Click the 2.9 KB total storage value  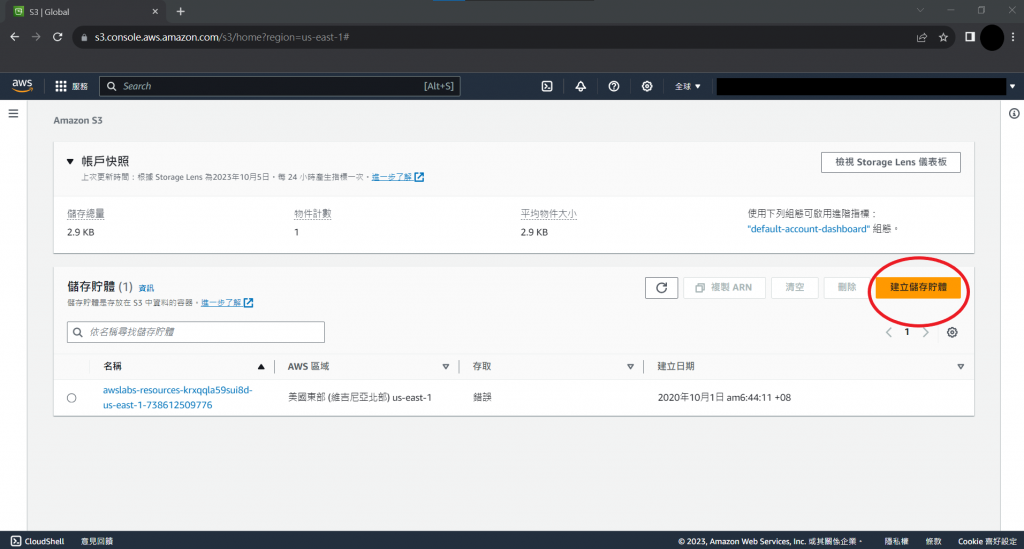(x=80, y=232)
